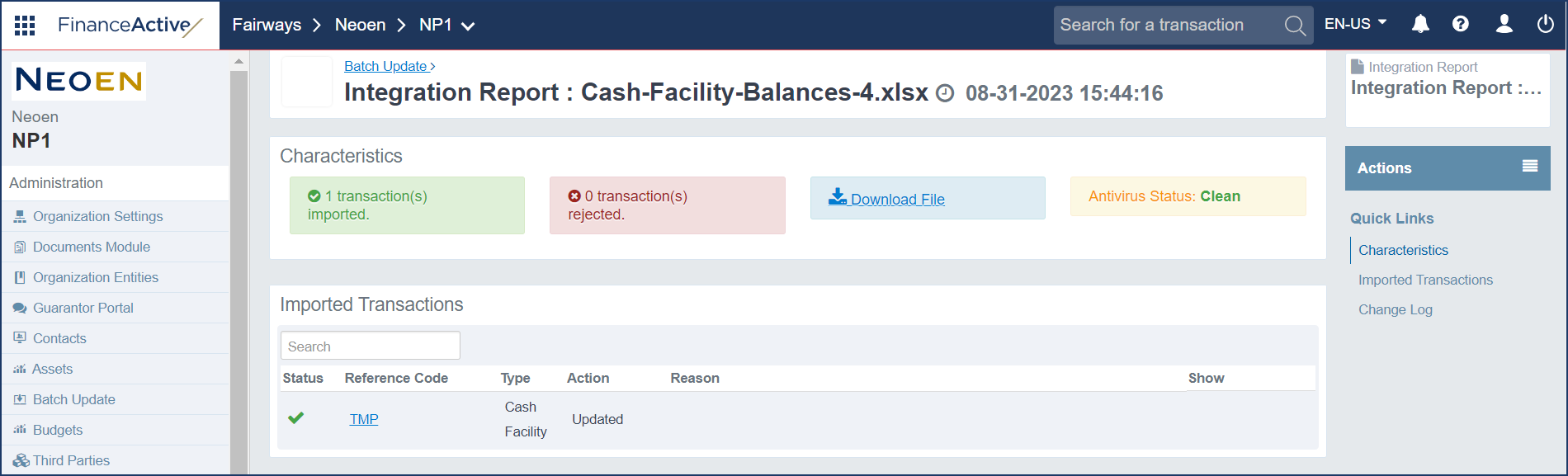
Task: Open the Budgets section
Action: (57, 429)
